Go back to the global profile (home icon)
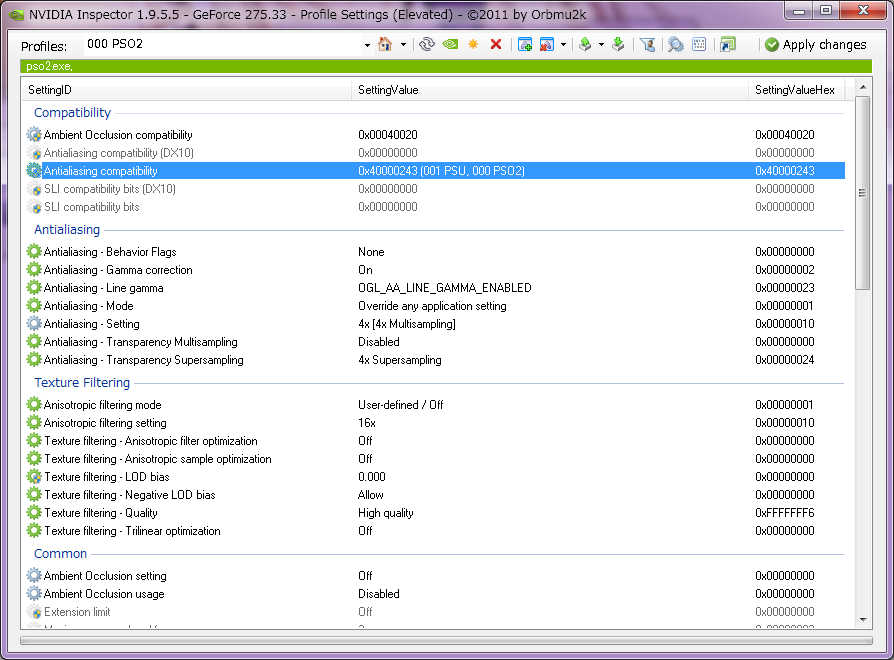The width and height of the screenshot is (894, 660). (x=385, y=44)
